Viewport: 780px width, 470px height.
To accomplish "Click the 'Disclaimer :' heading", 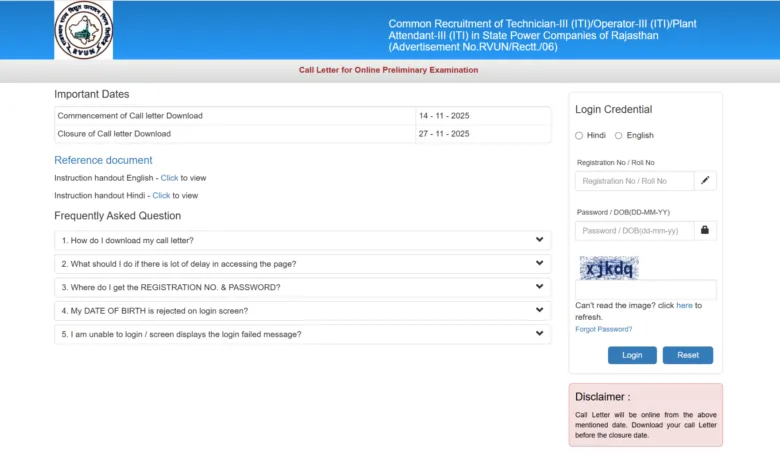I will (x=602, y=397).
